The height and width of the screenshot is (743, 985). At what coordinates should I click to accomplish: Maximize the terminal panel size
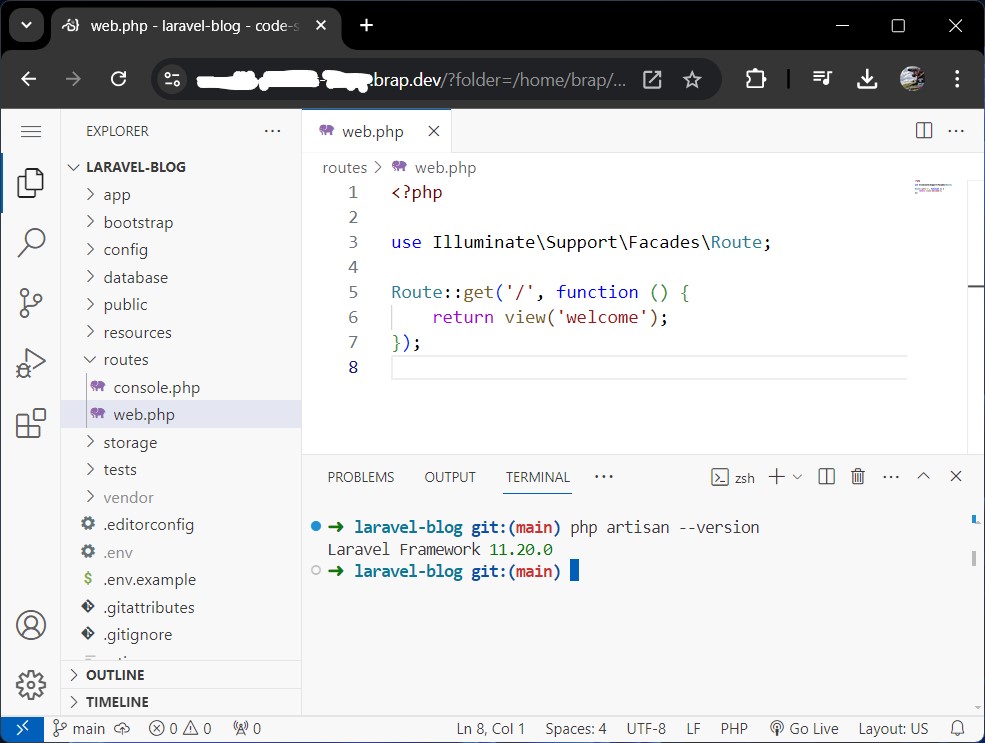pyautogui.click(x=923, y=477)
